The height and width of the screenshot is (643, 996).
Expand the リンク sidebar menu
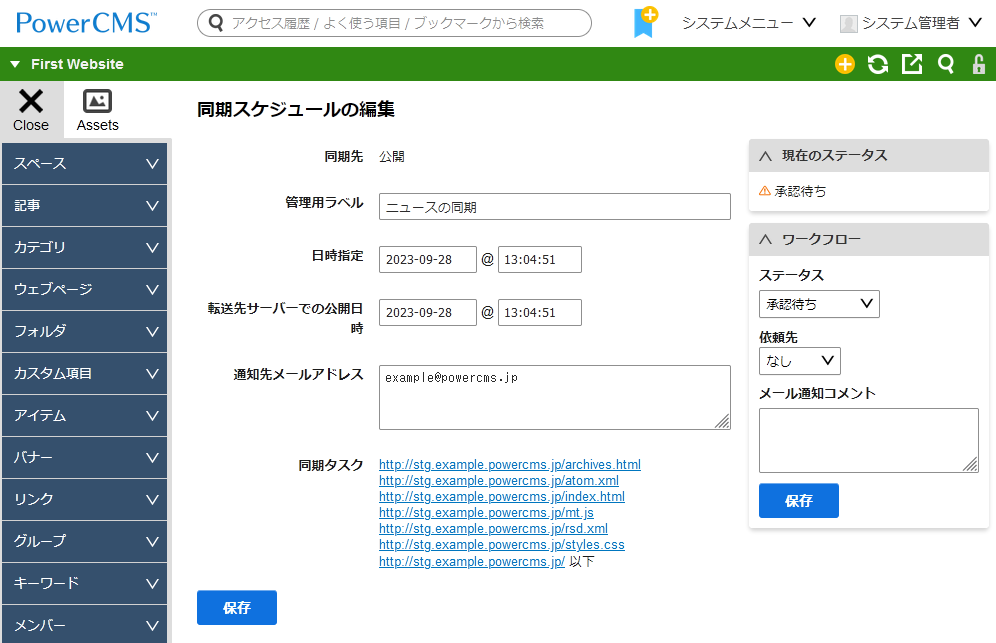pos(84,499)
